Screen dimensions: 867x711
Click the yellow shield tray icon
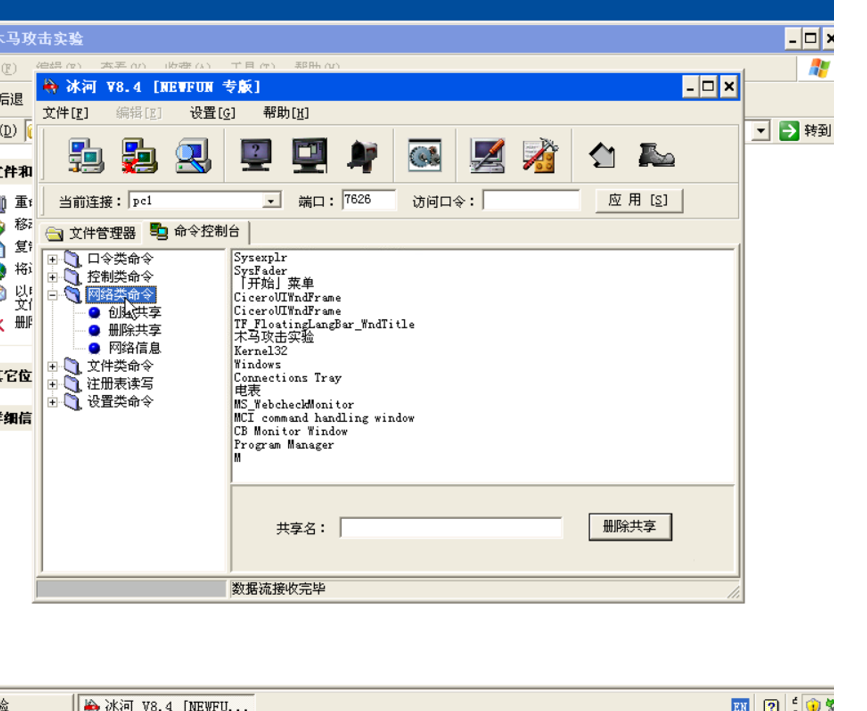click(813, 705)
